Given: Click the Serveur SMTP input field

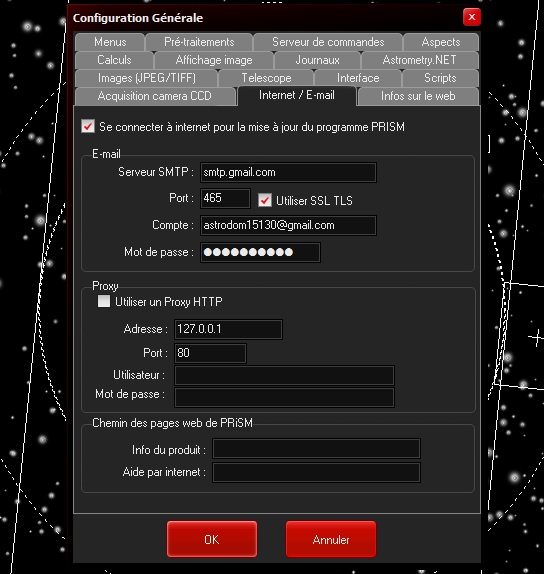Looking at the screenshot, I should 288,172.
